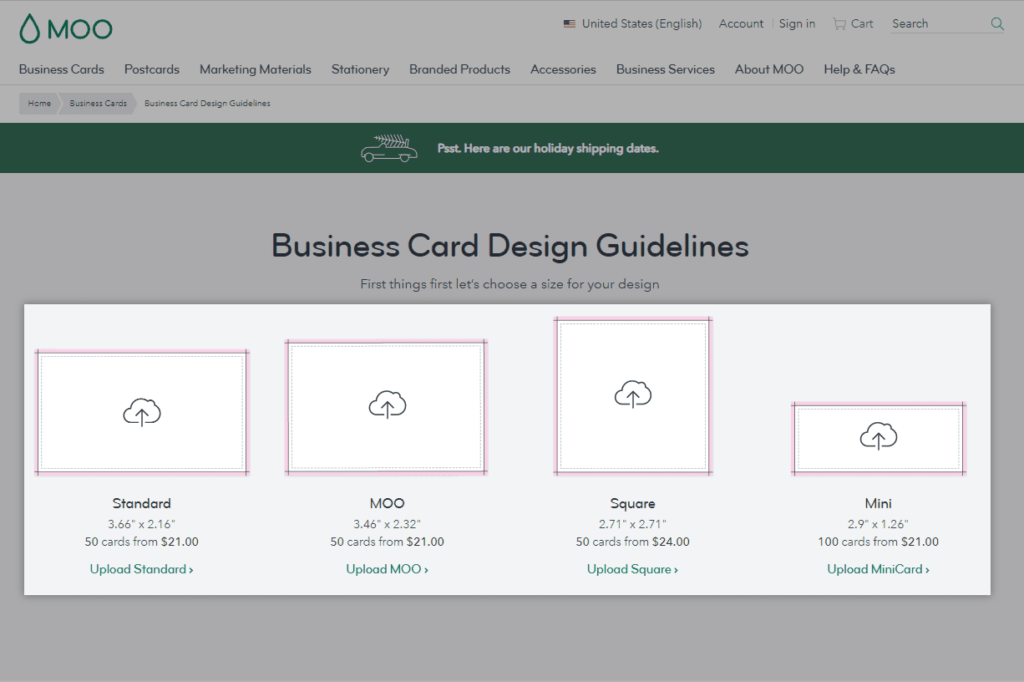Click the 2.71" x 2.71" dimensions text
Screen dimensions: 1024x682
tap(633, 524)
